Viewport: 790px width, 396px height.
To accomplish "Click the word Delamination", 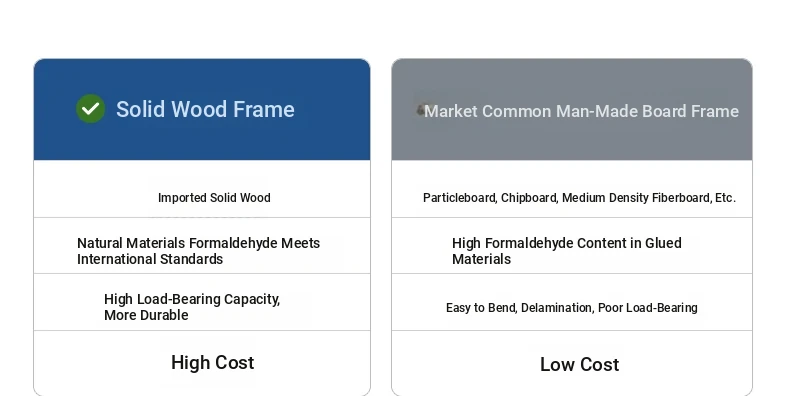I will pos(557,308).
